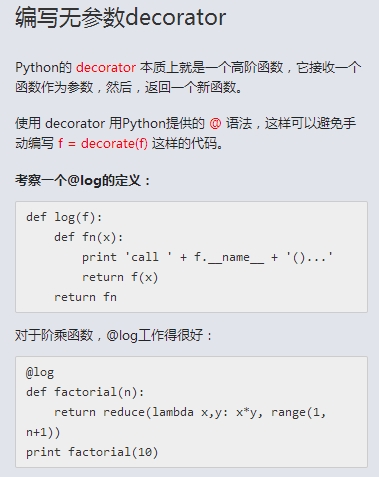Viewport: 379px width, 477px height.
Task: Click the code line def fn(x):
Action: pyautogui.click(x=89, y=237)
